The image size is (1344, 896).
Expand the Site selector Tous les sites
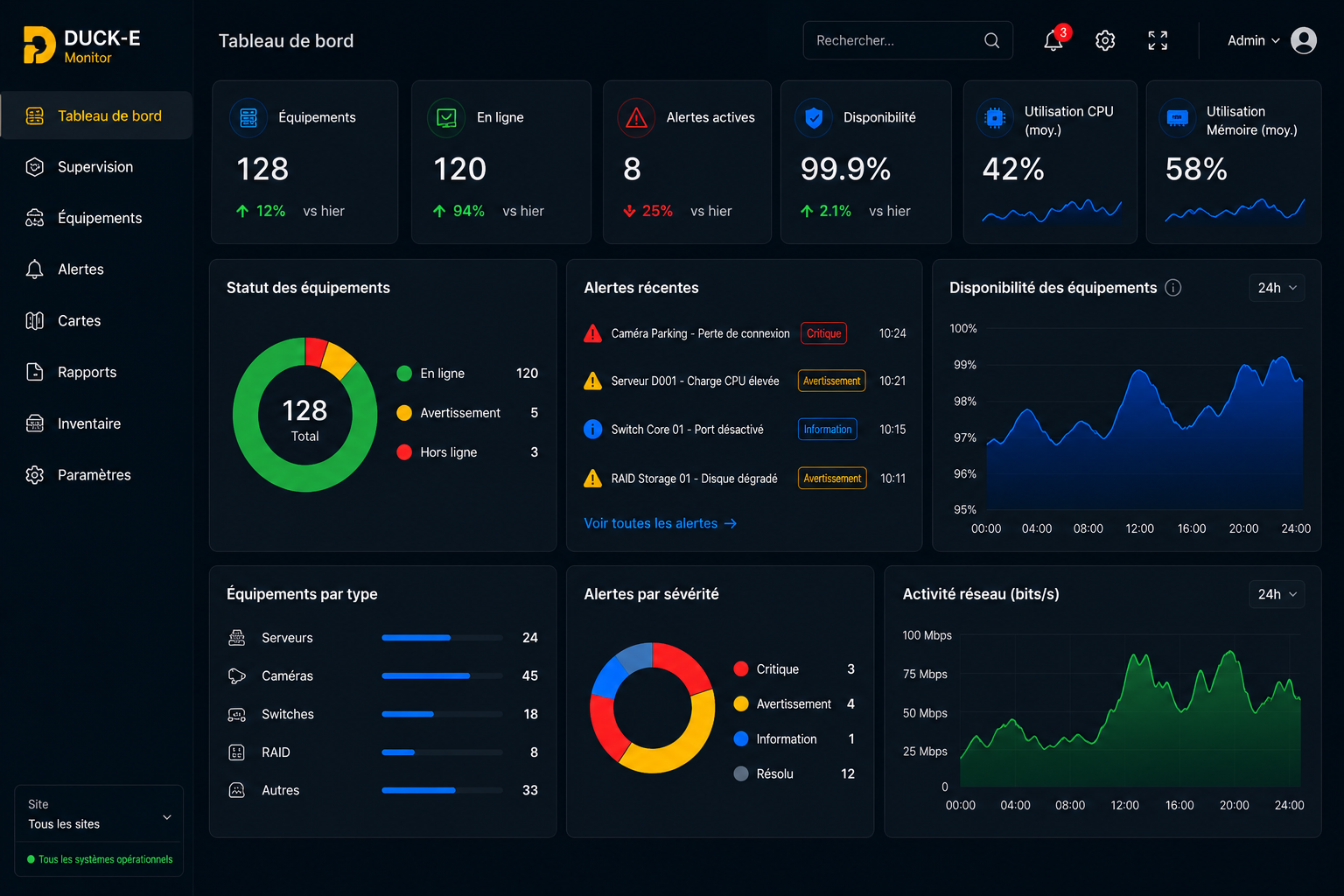pos(99,815)
